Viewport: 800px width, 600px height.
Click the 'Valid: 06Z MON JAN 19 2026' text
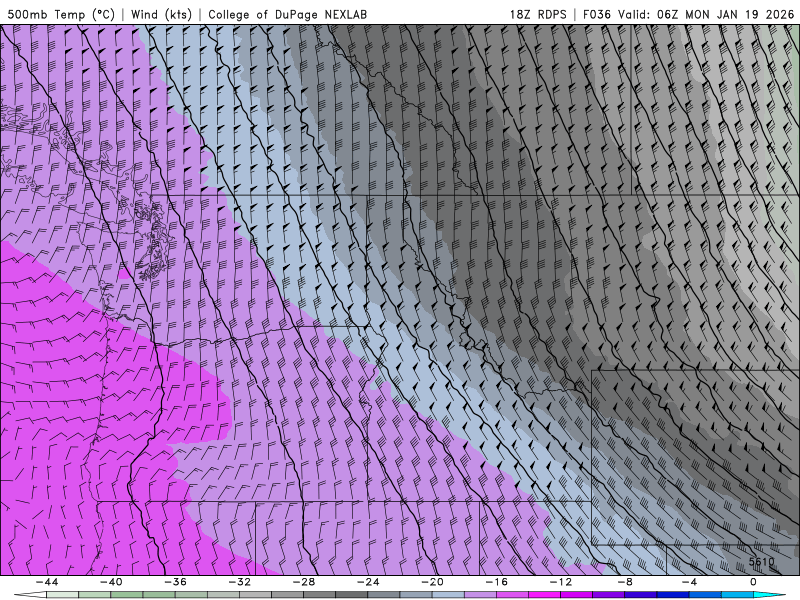pos(706,14)
